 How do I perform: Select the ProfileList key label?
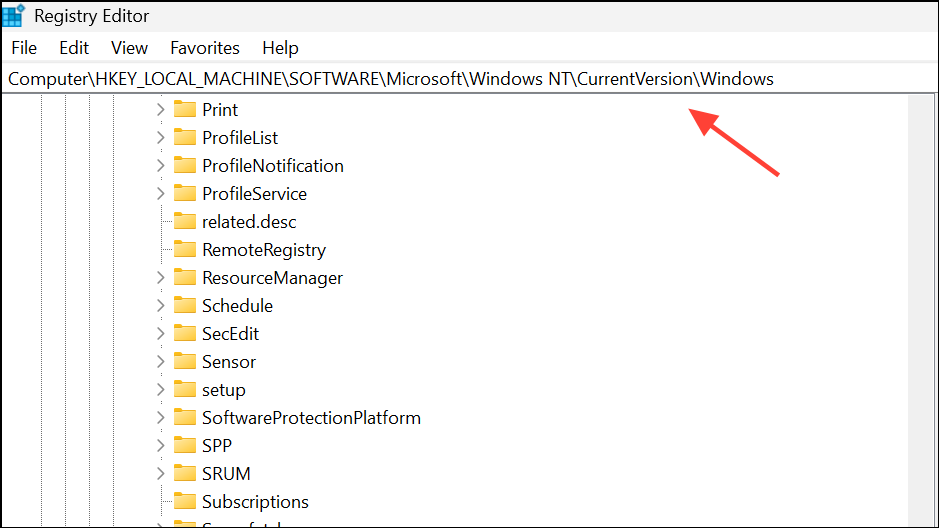click(240, 138)
